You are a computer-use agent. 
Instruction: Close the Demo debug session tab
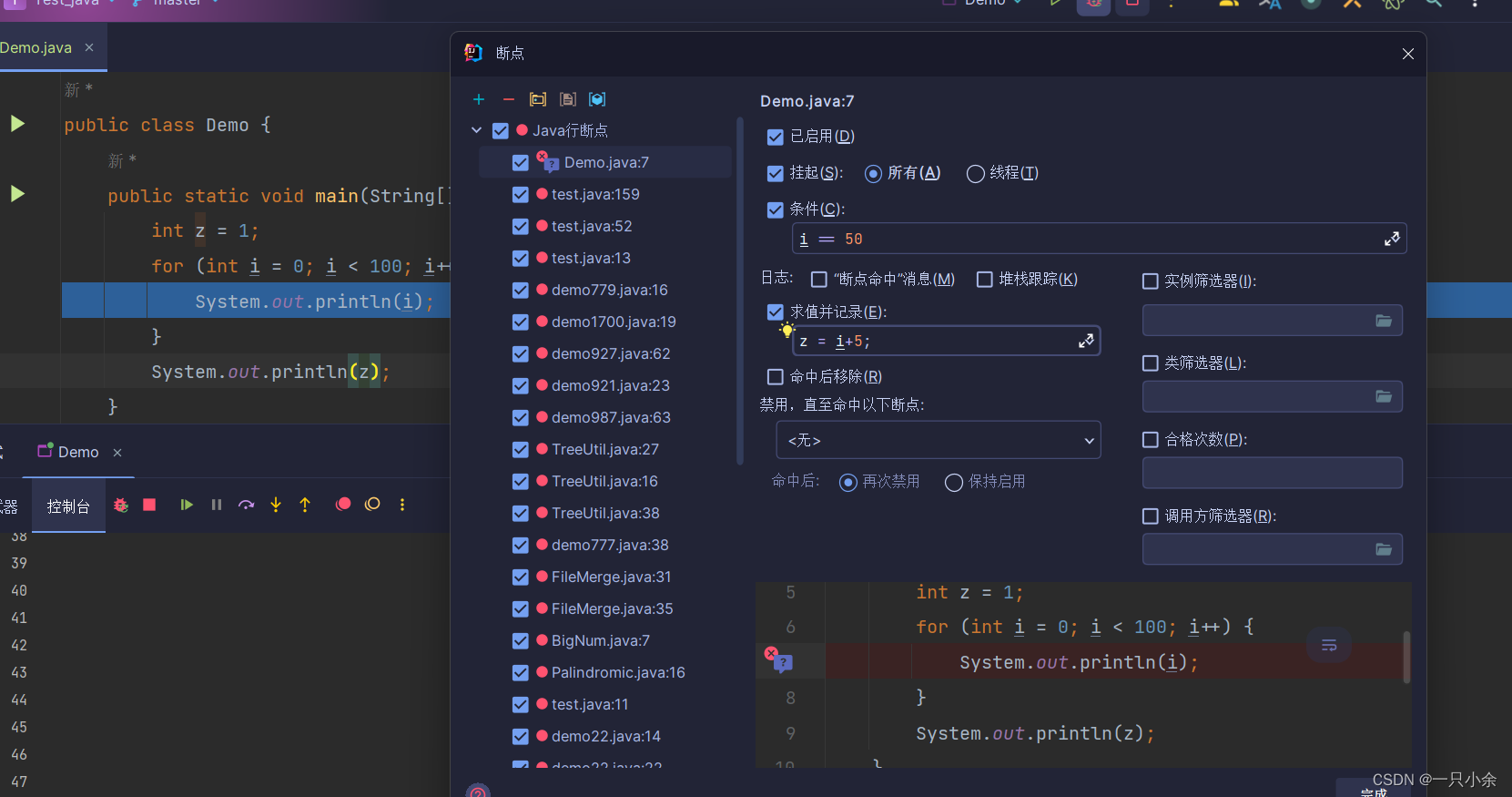[117, 453]
